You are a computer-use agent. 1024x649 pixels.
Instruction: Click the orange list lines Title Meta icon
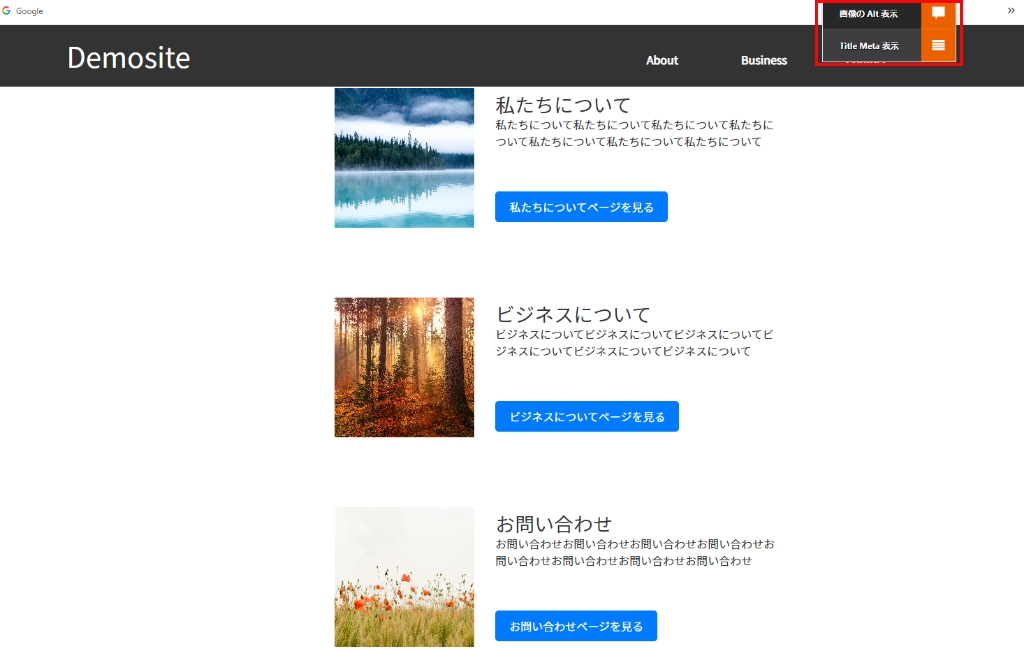(x=938, y=45)
